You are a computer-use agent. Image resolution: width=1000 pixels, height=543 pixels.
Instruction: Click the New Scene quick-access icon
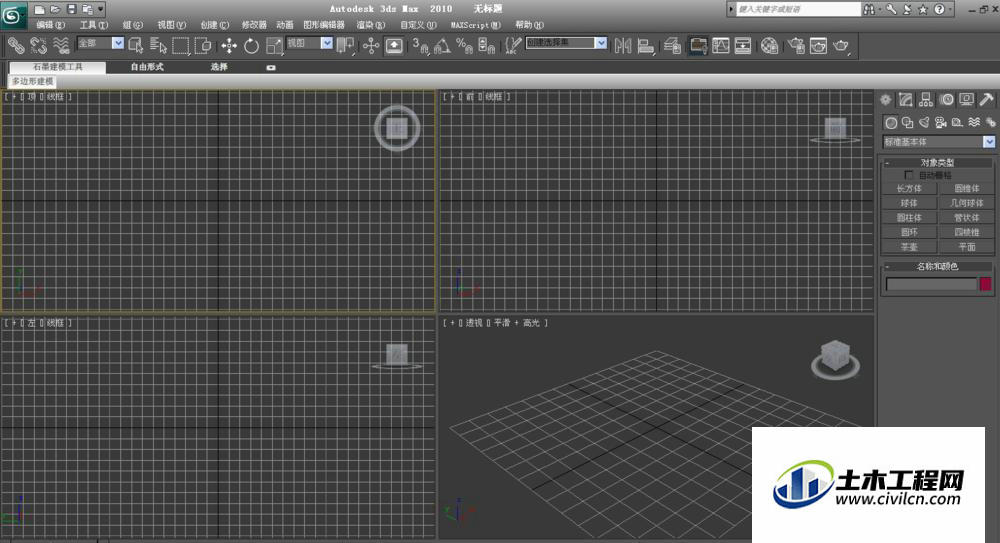[x=40, y=9]
